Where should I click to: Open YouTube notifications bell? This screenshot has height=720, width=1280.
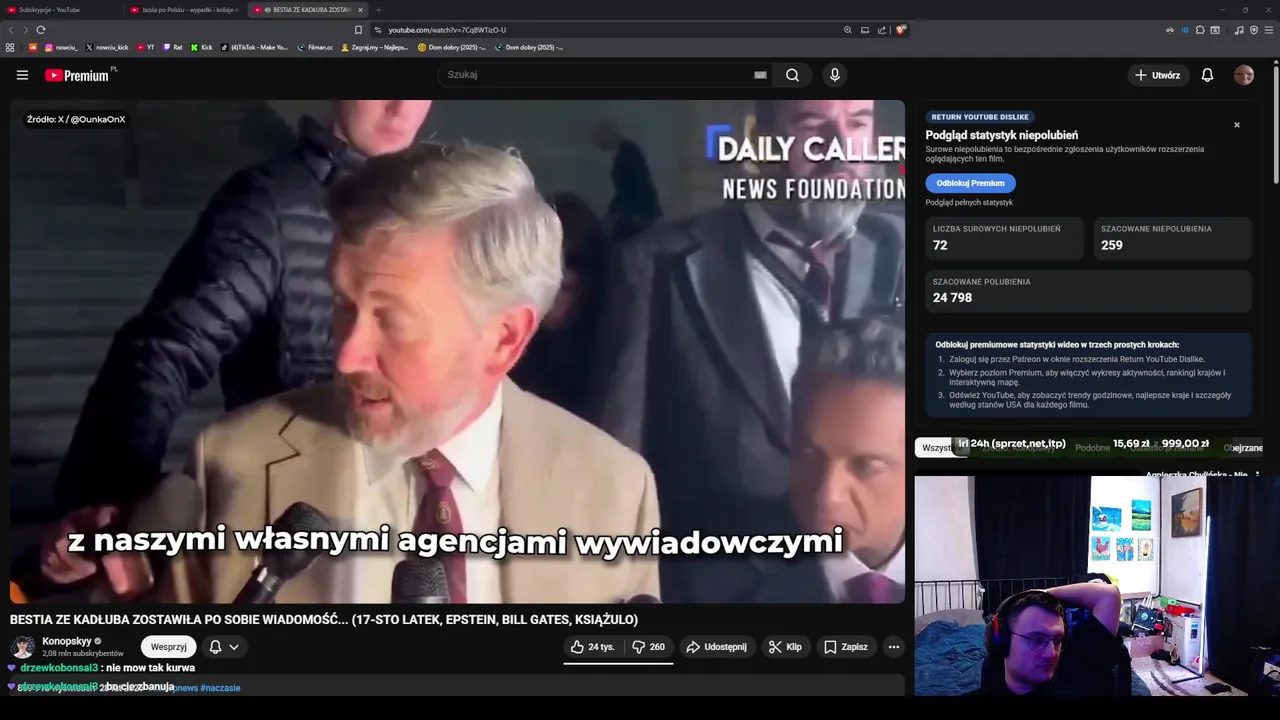1207,75
